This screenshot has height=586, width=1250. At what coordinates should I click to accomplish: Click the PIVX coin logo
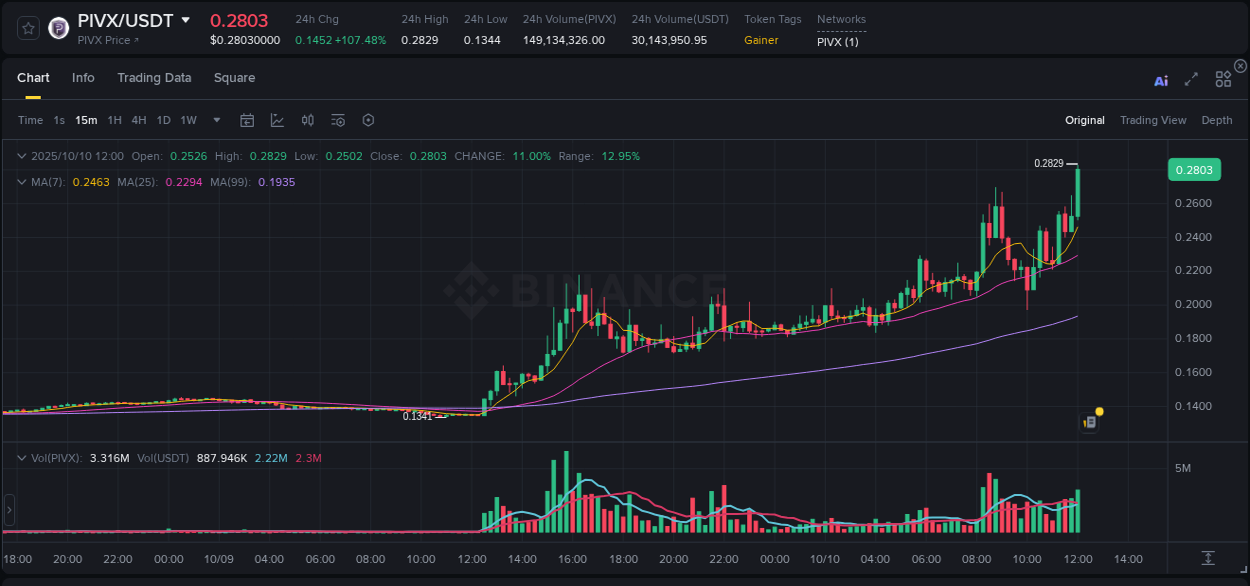pyautogui.click(x=58, y=28)
